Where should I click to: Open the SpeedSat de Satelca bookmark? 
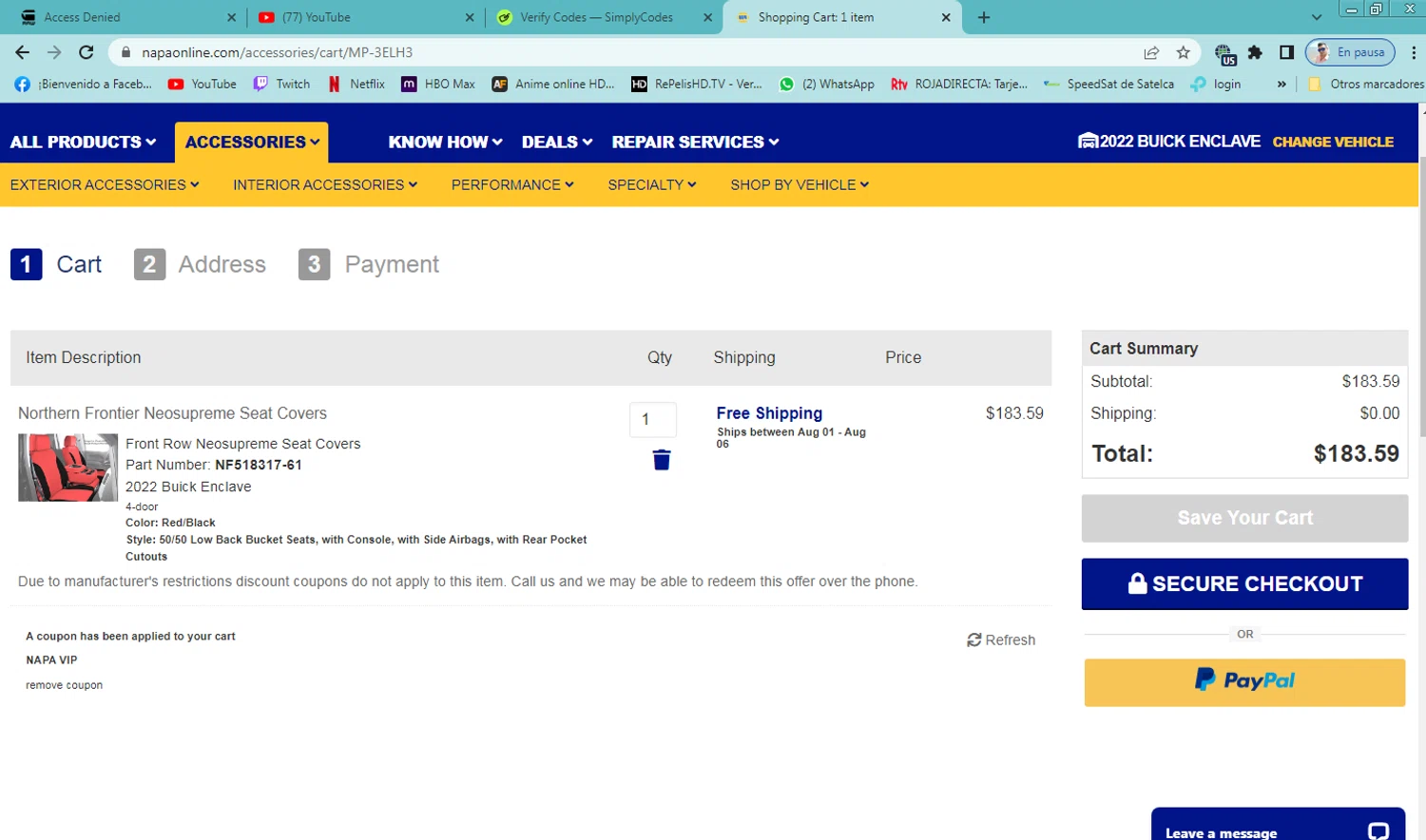(1108, 84)
